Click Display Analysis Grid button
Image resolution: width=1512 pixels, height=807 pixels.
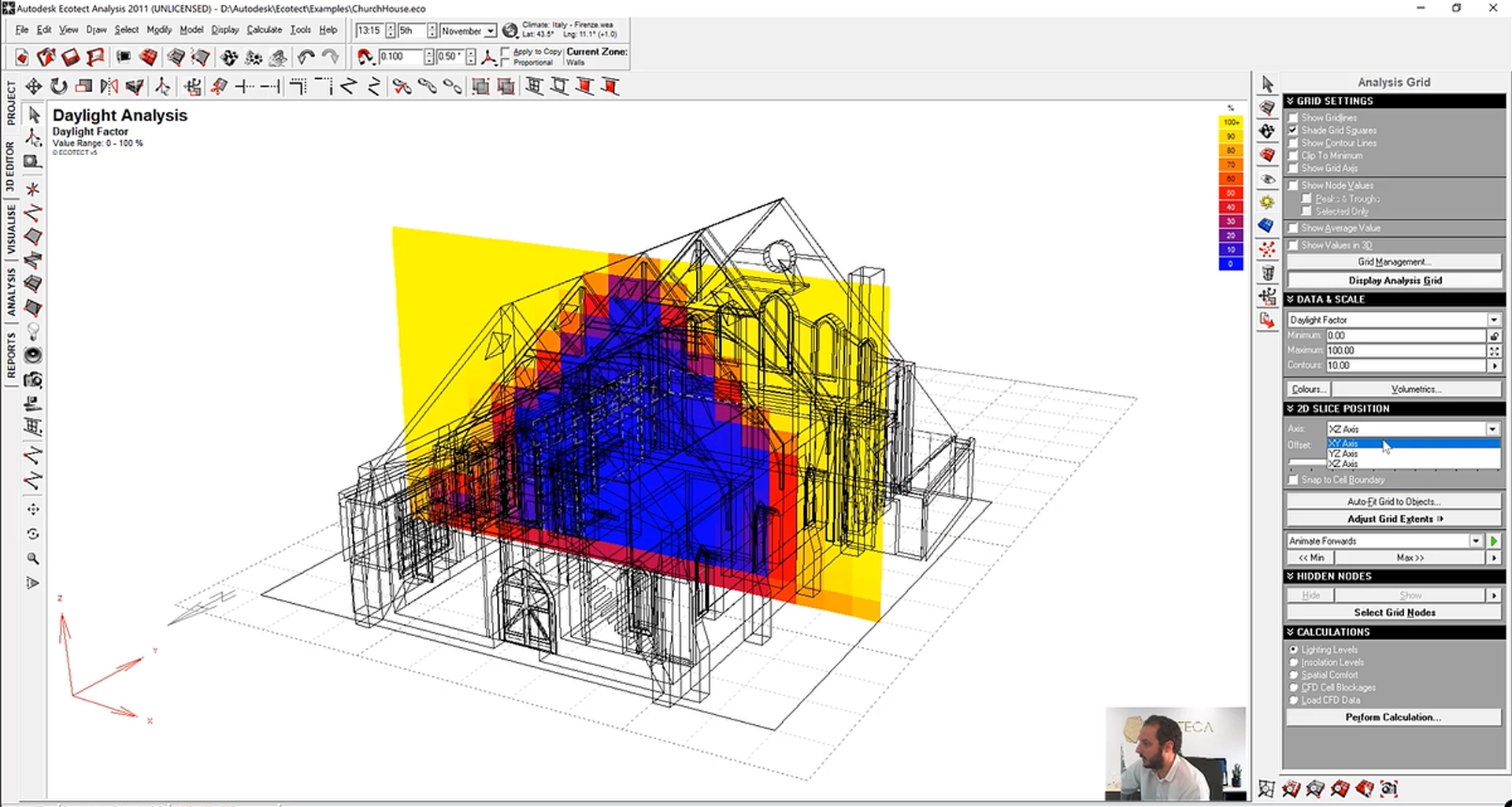[x=1394, y=280]
